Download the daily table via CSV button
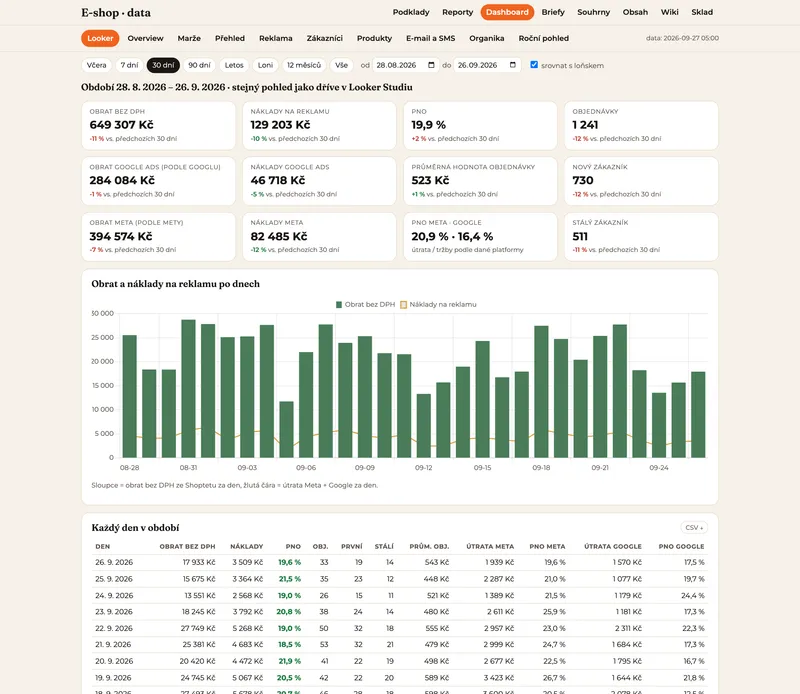 694,528
